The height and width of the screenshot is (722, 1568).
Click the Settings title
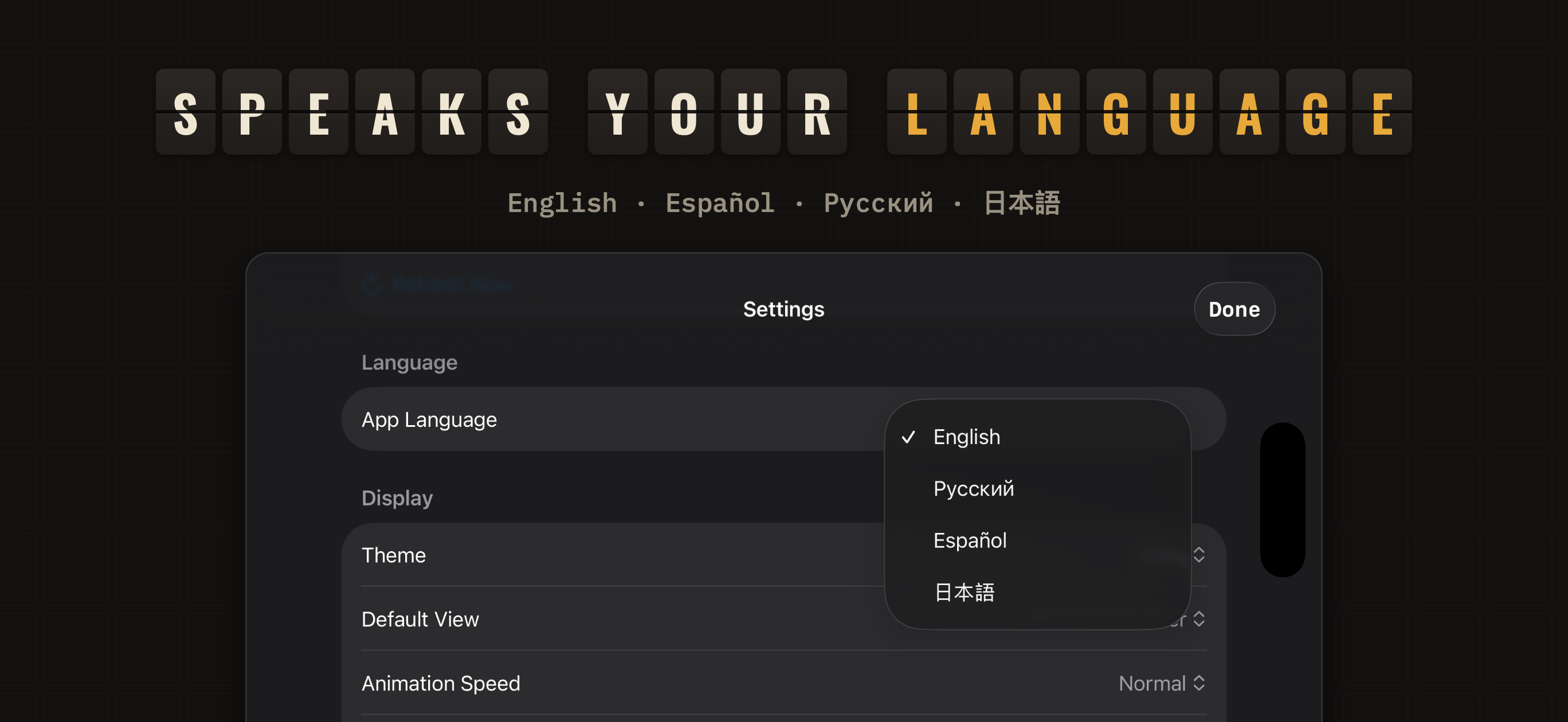tap(783, 309)
